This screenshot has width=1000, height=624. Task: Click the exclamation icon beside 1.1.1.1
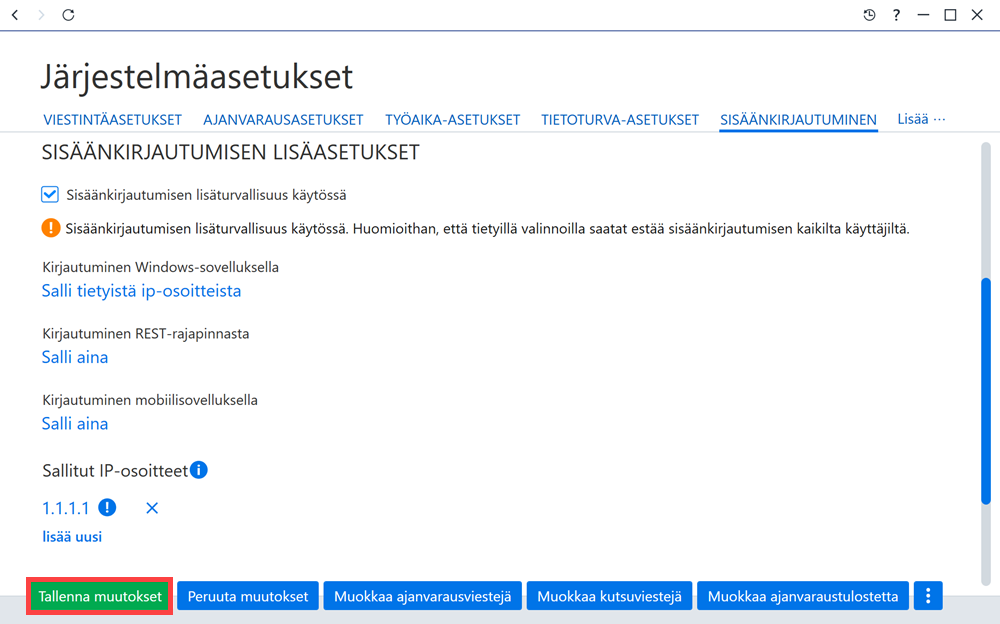[107, 507]
